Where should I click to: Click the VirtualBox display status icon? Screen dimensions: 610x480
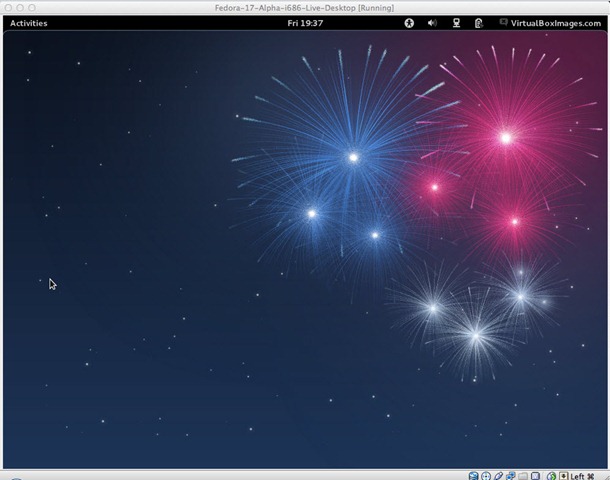(536, 476)
